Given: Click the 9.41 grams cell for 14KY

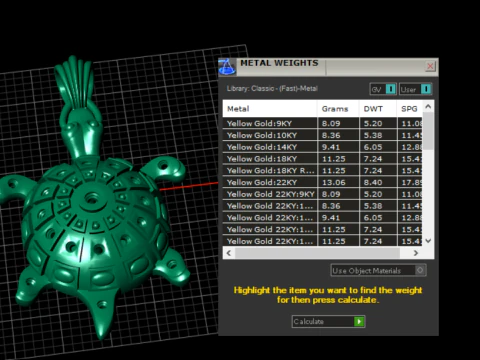Looking at the screenshot, I should (x=338, y=147).
